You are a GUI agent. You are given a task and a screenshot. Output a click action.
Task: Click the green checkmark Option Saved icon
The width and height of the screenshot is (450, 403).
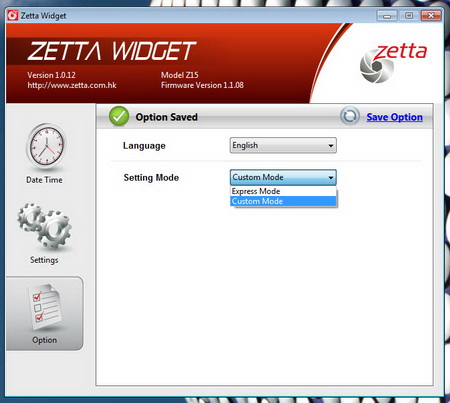[x=119, y=116]
